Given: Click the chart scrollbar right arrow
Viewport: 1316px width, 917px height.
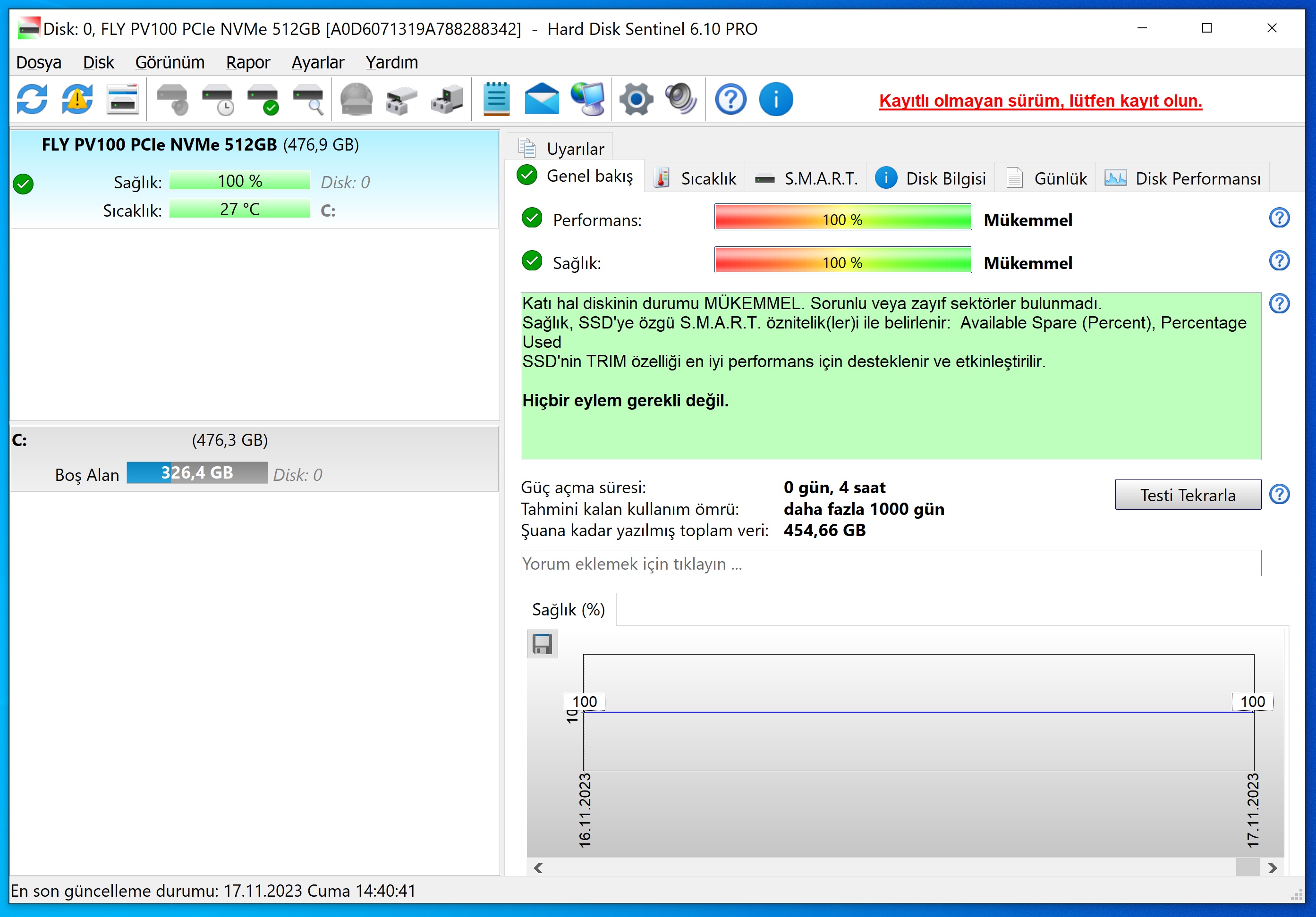Looking at the screenshot, I should tap(1273, 868).
